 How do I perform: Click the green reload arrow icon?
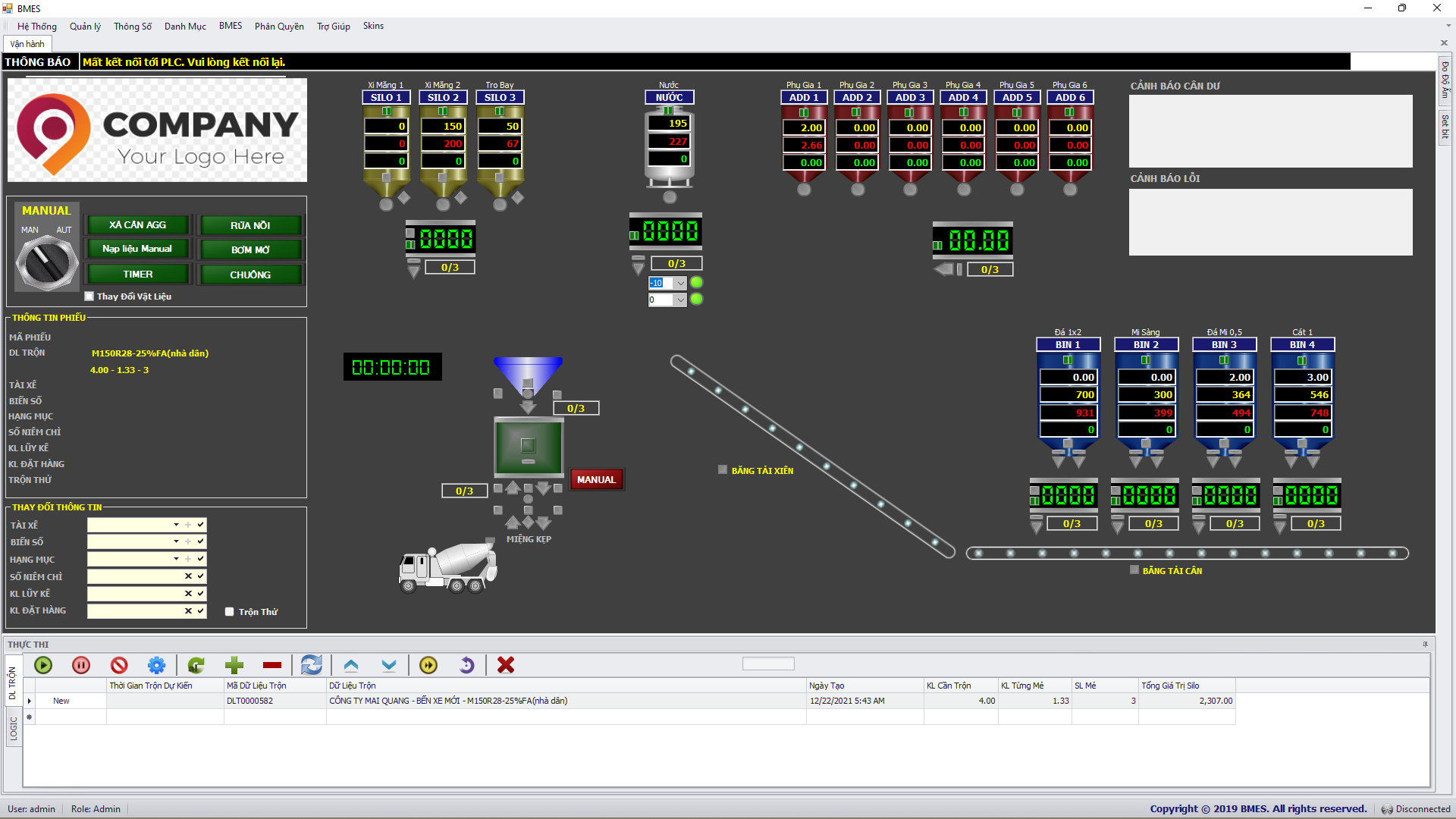(196, 665)
